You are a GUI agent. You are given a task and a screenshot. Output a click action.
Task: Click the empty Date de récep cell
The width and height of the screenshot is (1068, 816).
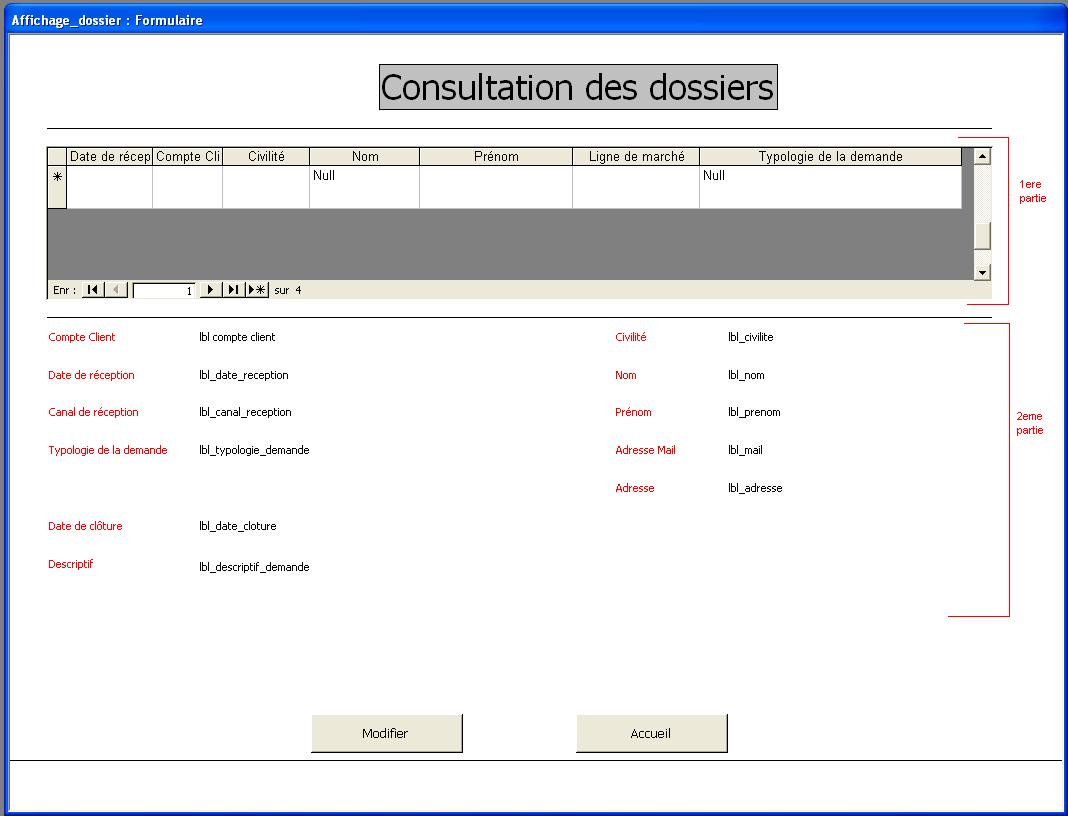click(x=110, y=187)
